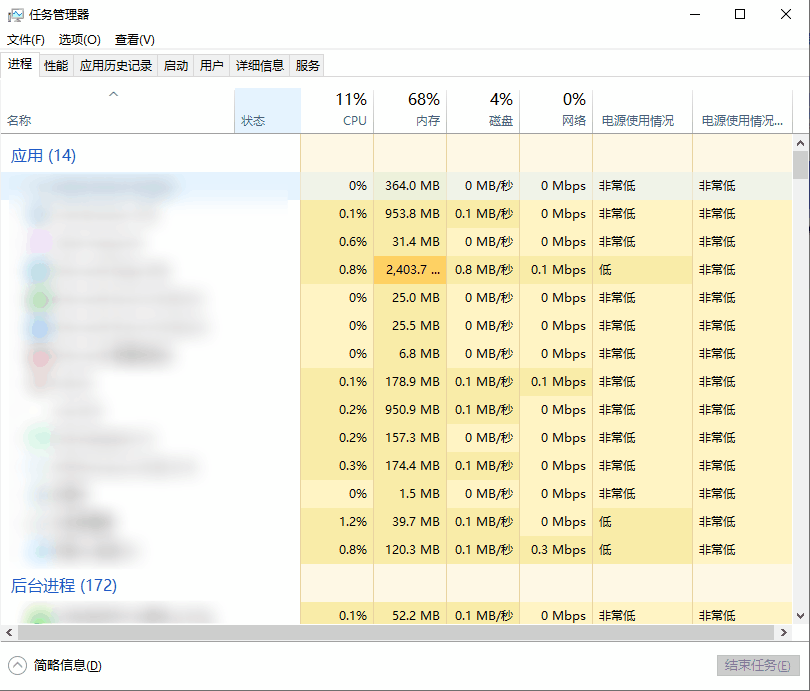
Task: Sort by the 内存 column header
Action: tap(410, 111)
